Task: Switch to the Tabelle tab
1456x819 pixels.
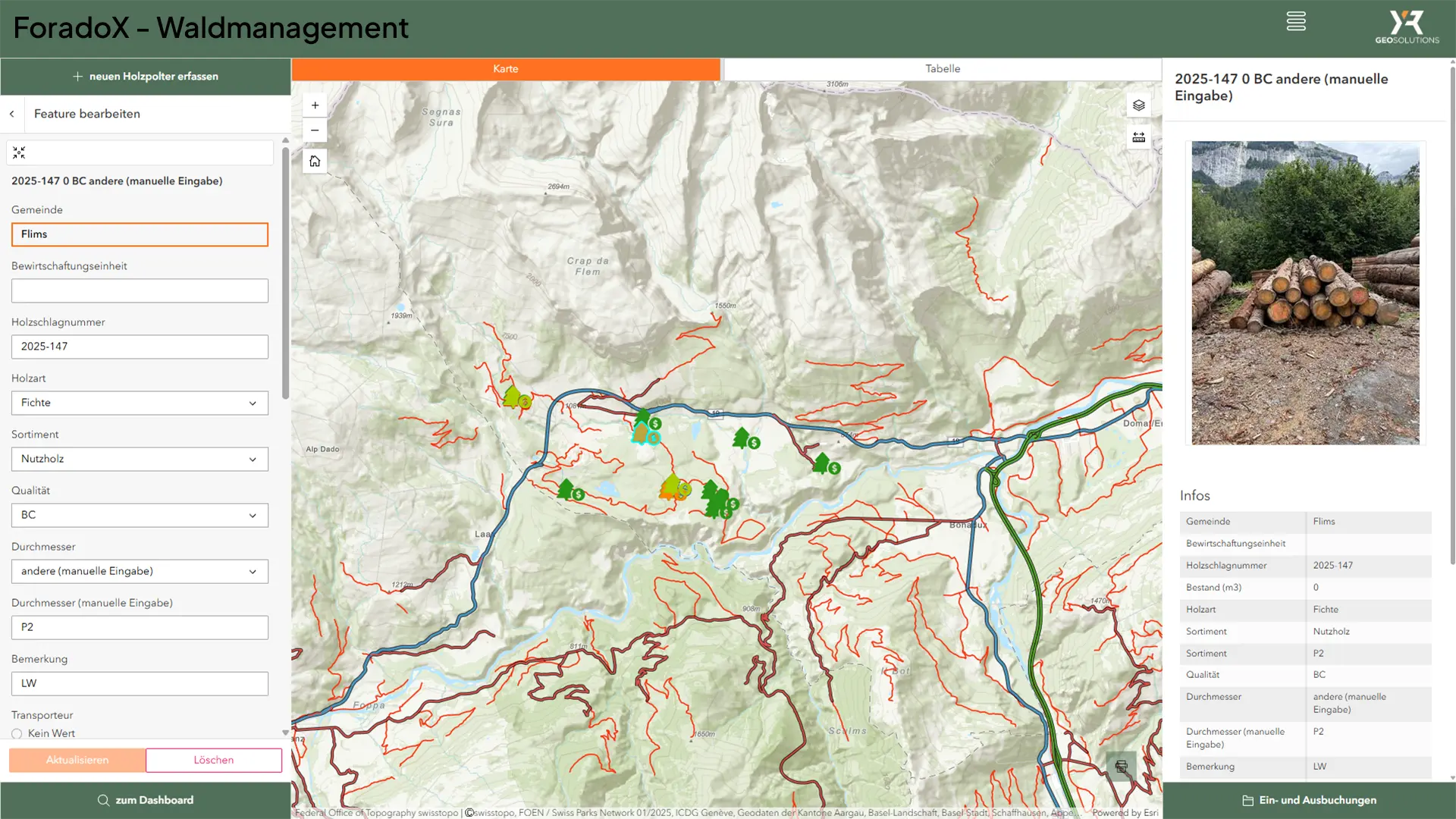Action: [x=942, y=69]
